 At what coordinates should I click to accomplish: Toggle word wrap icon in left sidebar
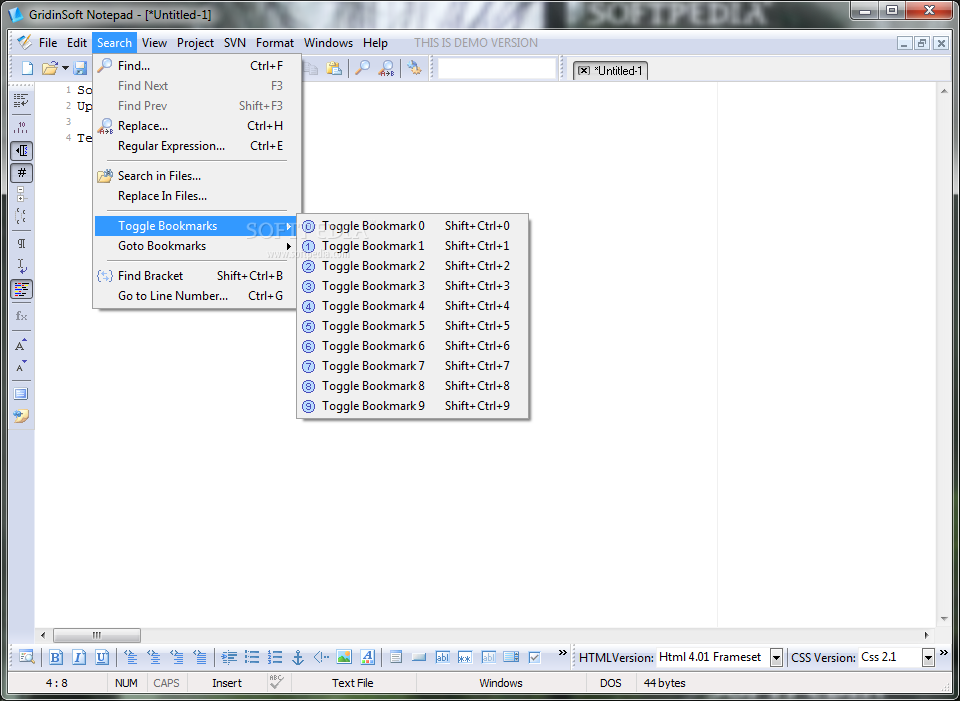(x=21, y=101)
